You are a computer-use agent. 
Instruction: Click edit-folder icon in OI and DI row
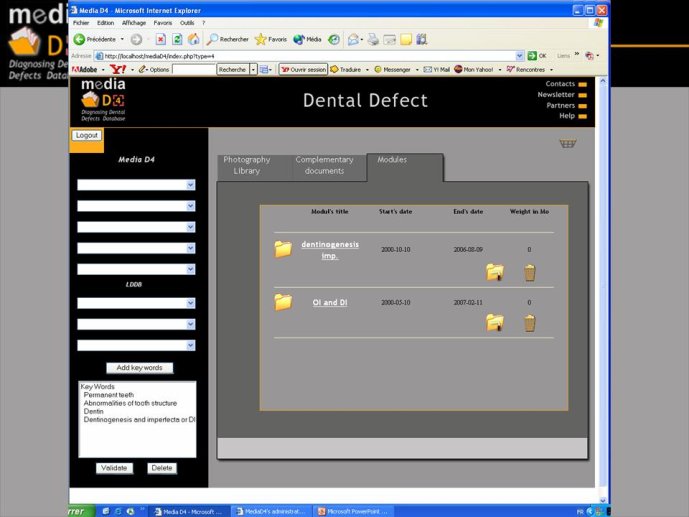(x=495, y=323)
